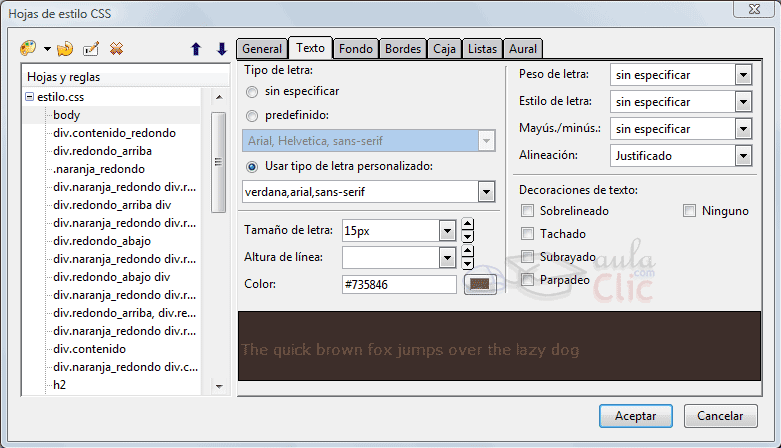Open the text color swatch picker
781x448 pixels.
(x=480, y=285)
